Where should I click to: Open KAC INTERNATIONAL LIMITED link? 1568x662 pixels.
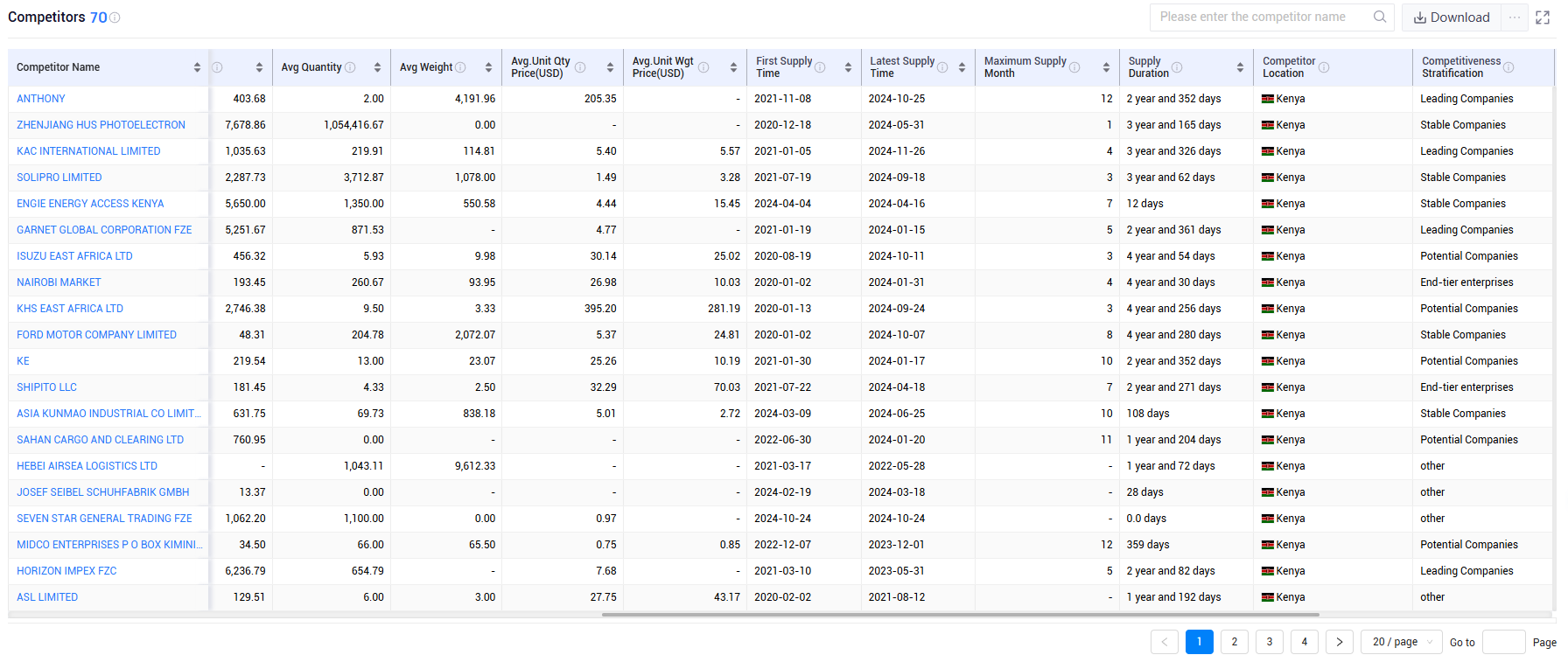pos(88,151)
